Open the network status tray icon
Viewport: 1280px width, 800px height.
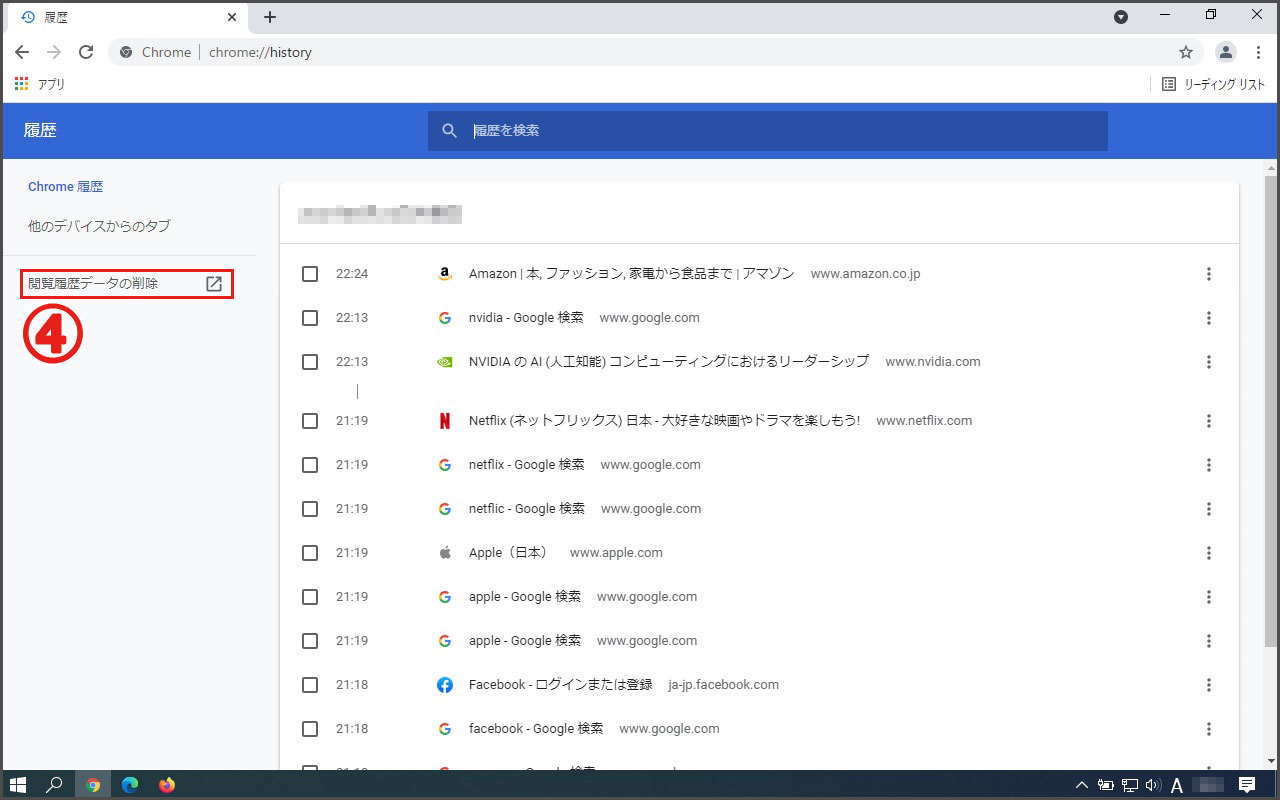coord(1130,785)
